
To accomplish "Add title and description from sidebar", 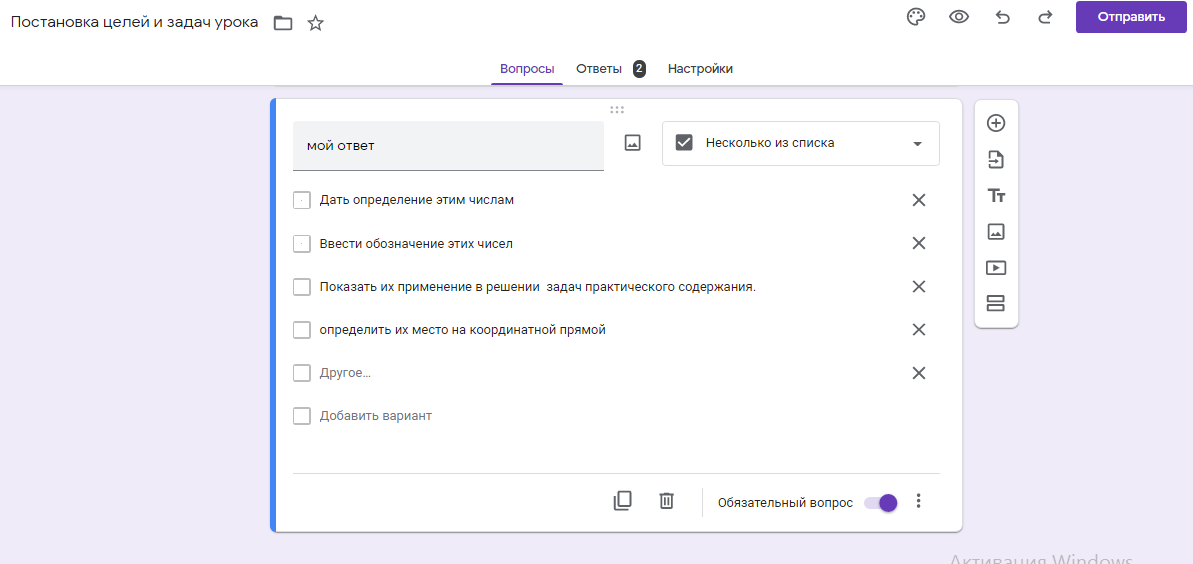I will coord(996,196).
